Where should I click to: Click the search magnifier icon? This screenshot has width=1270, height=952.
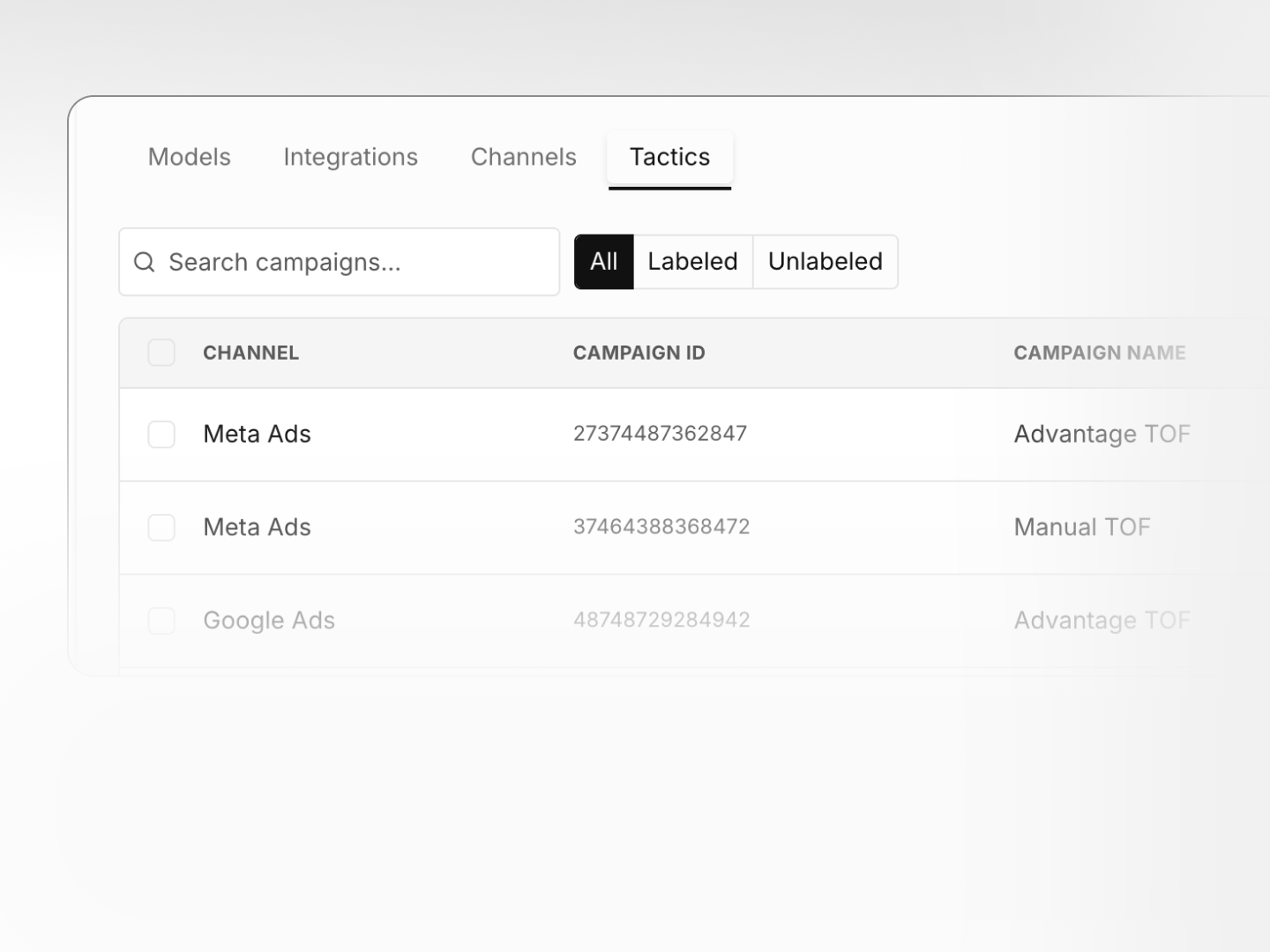tap(144, 262)
